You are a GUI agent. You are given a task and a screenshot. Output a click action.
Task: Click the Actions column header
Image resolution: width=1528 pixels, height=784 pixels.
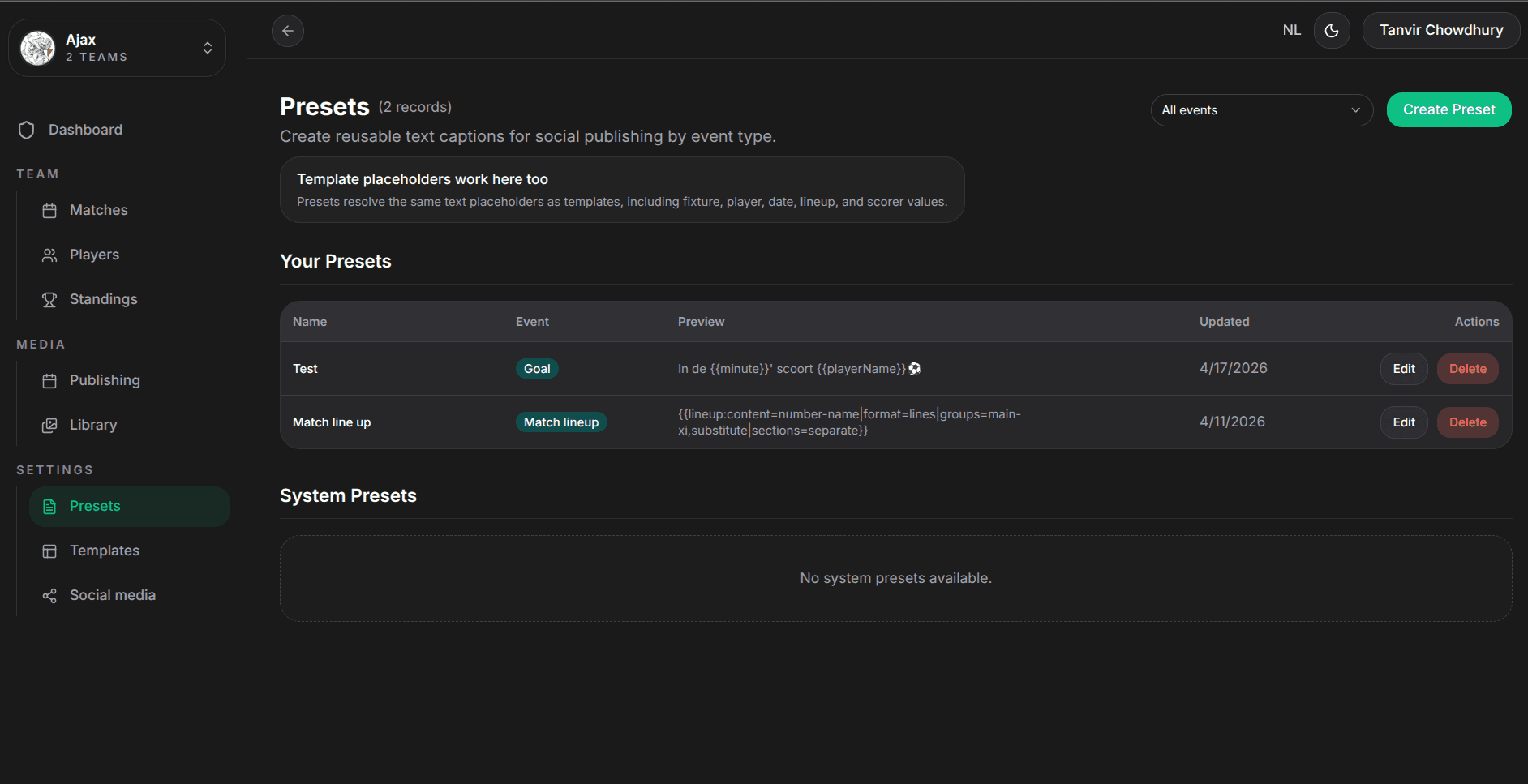coord(1477,322)
